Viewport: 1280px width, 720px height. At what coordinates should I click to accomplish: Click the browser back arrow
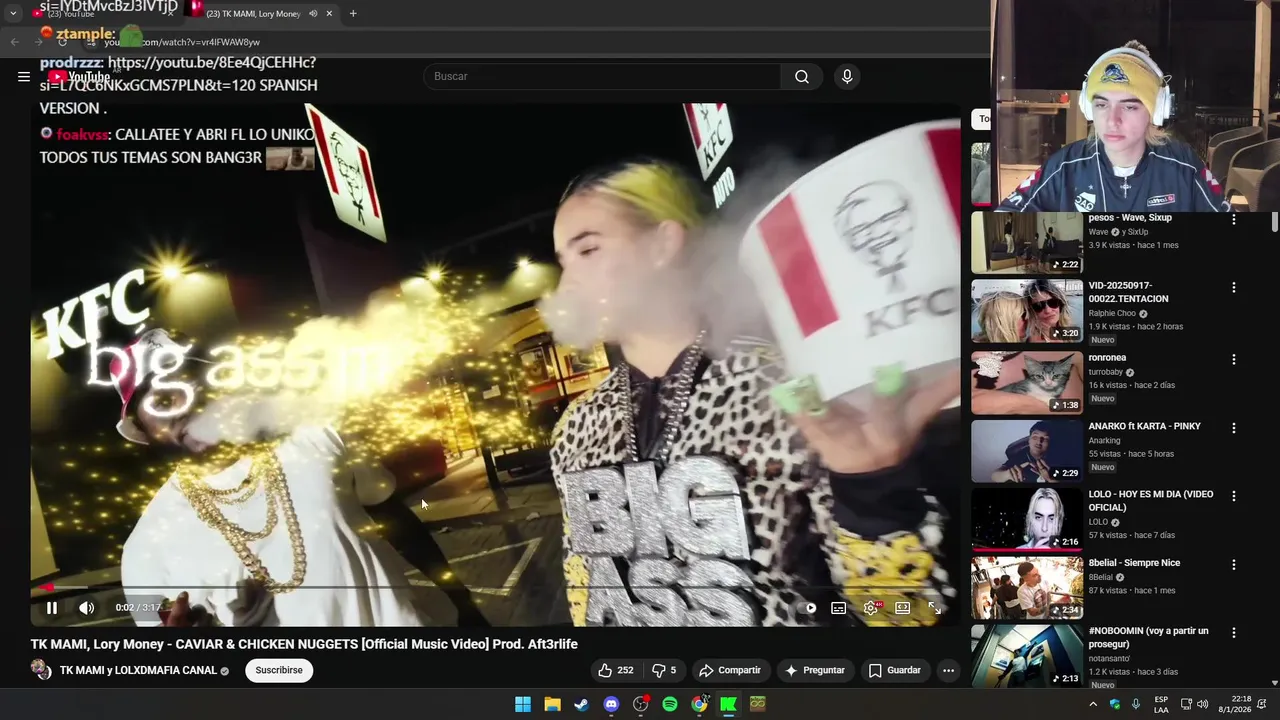click(x=14, y=42)
